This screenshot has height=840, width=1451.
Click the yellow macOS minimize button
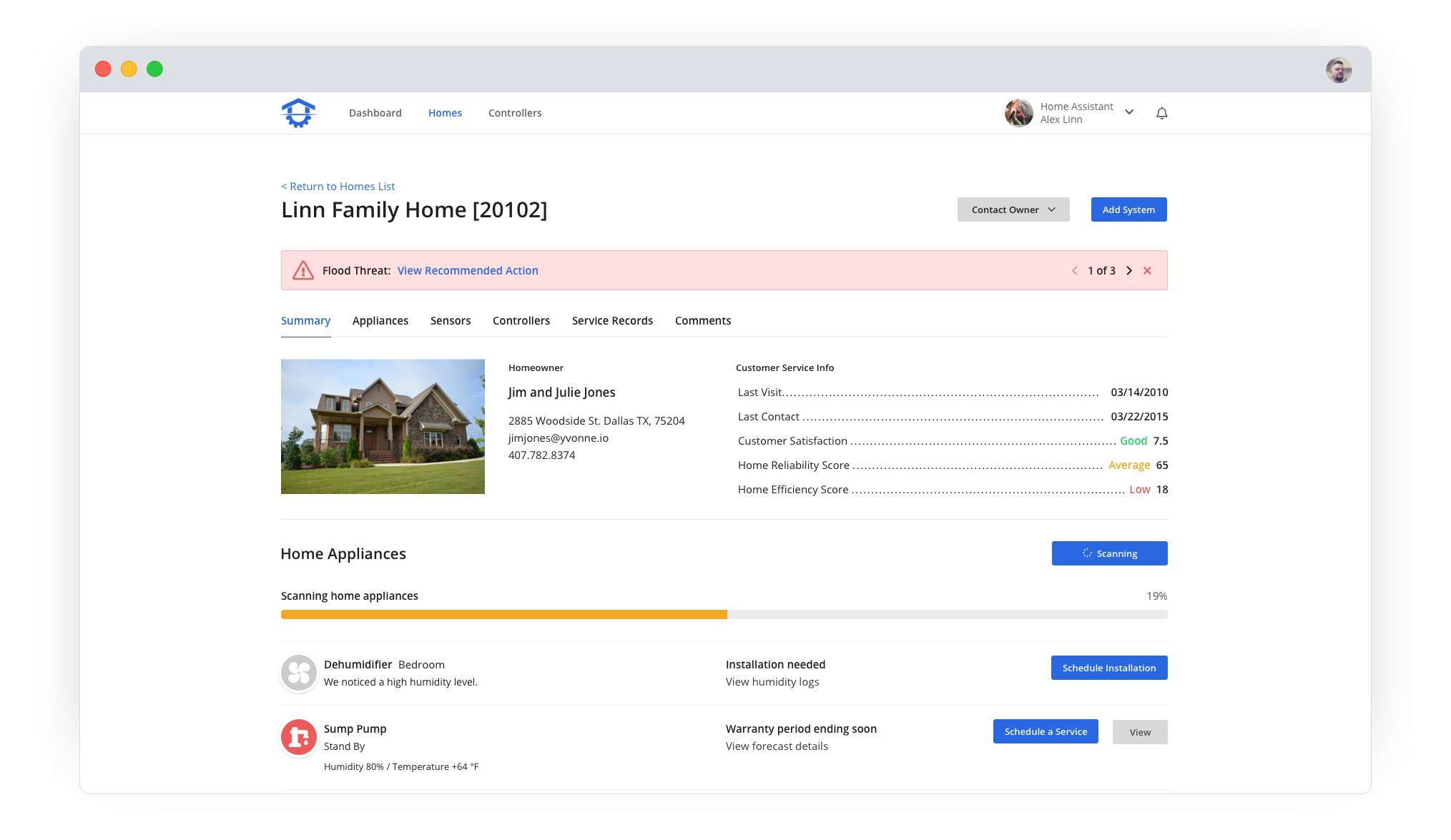129,69
